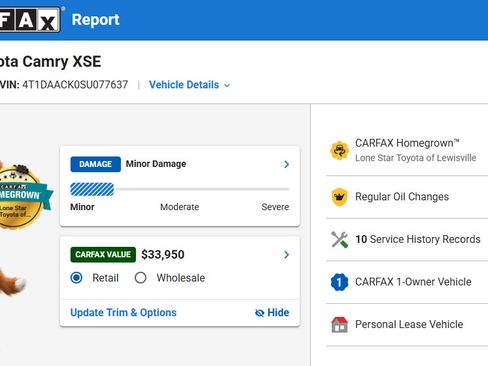Click the CARFAX logo in header
Viewport: 488px width, 366px height.
tap(30, 20)
